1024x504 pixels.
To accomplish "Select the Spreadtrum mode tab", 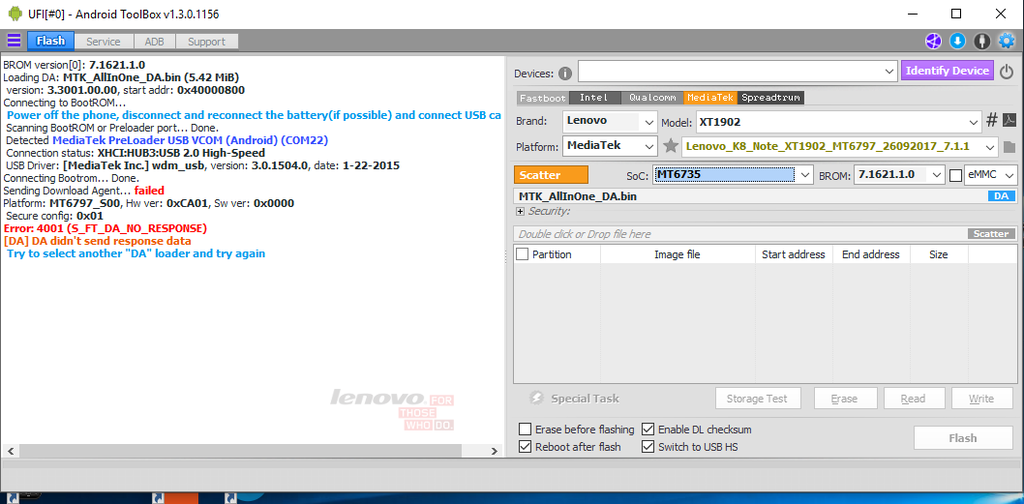I will tap(771, 98).
